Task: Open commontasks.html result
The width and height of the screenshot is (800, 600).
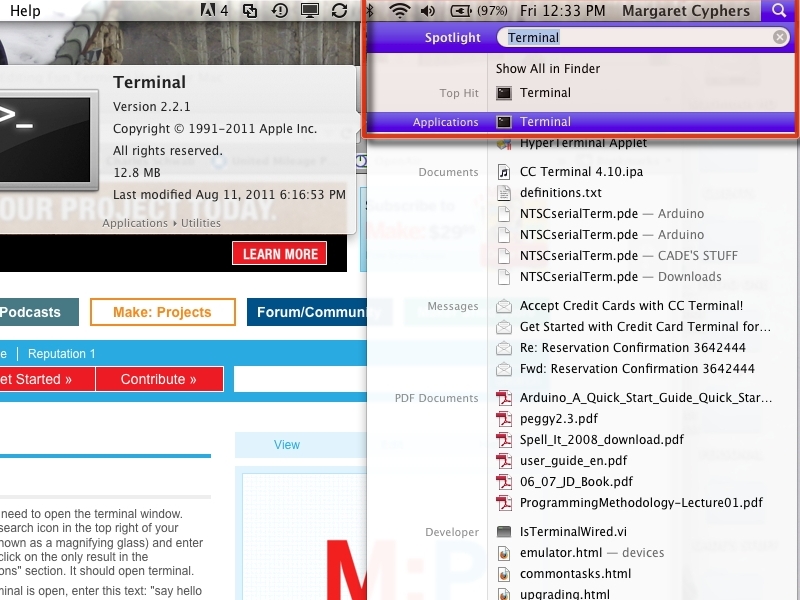Action: 576,573
